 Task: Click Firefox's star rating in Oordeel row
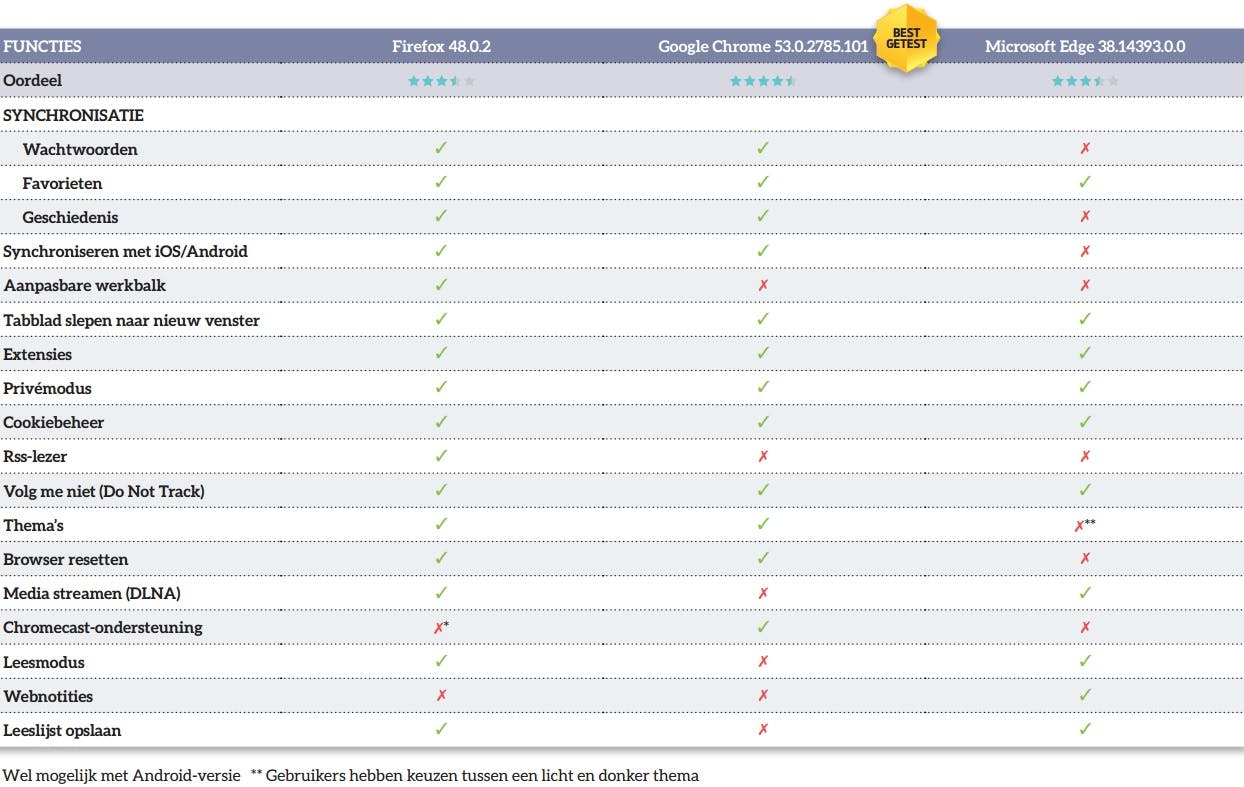click(x=441, y=81)
